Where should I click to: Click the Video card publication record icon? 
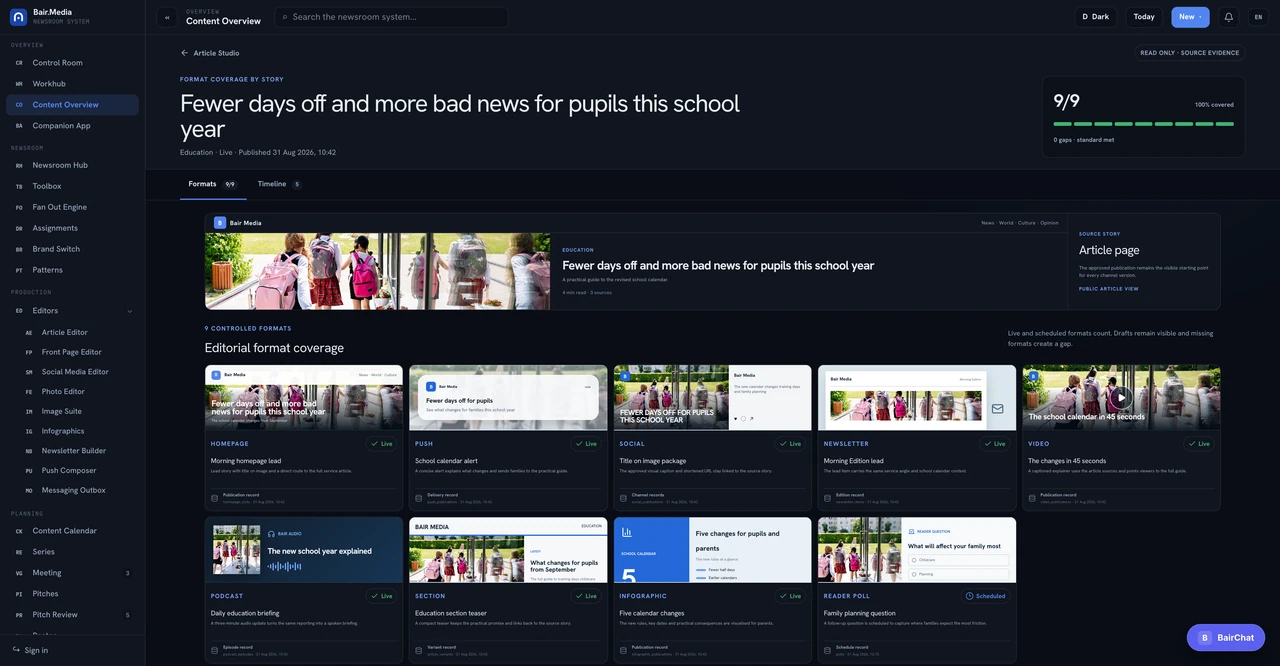point(1031,497)
